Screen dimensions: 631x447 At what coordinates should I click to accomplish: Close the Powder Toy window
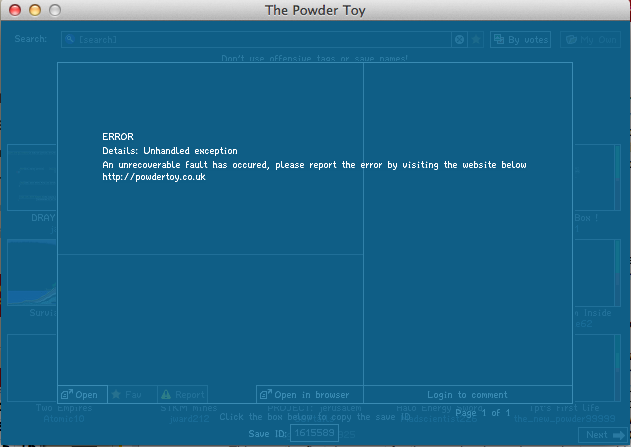coord(15,10)
